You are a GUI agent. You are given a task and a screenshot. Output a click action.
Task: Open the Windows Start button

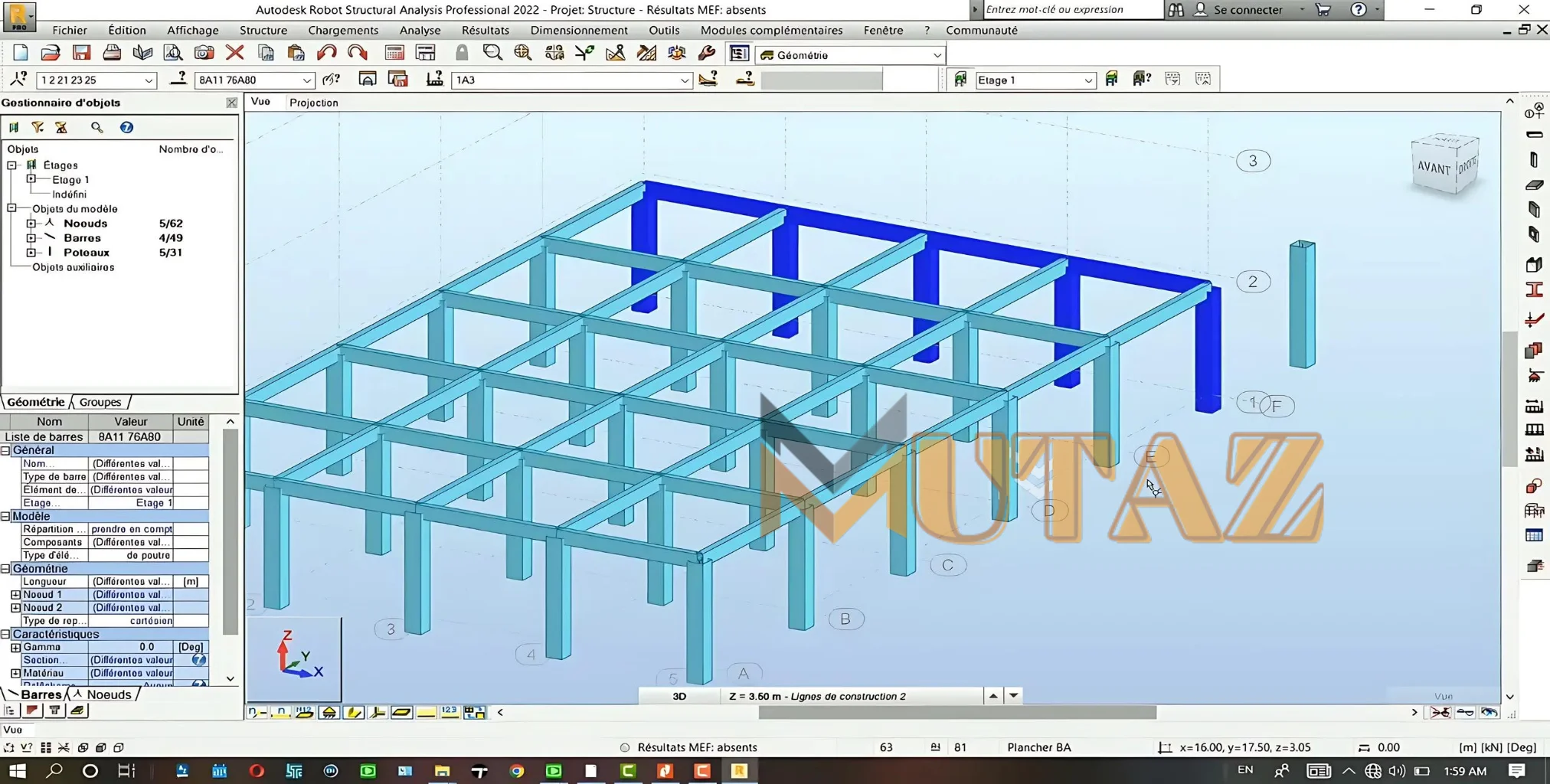pyautogui.click(x=17, y=771)
